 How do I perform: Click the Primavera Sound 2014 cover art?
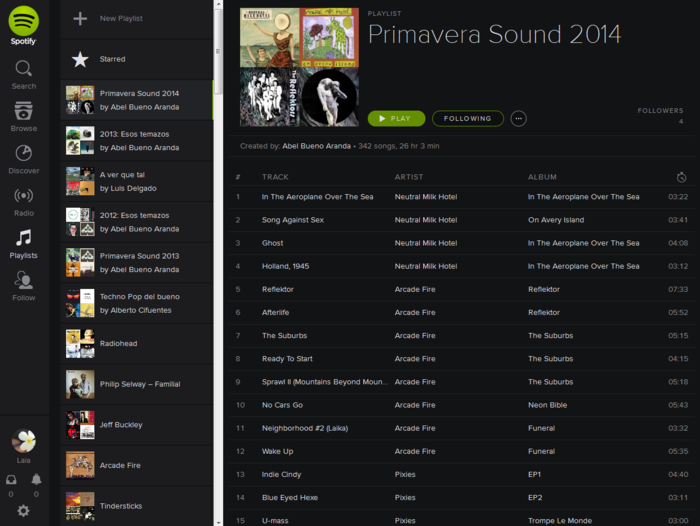299,67
